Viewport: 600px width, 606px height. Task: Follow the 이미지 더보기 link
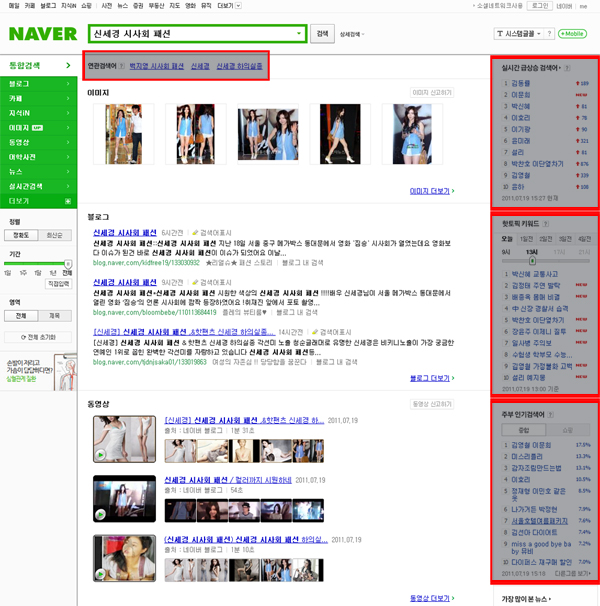tap(432, 191)
